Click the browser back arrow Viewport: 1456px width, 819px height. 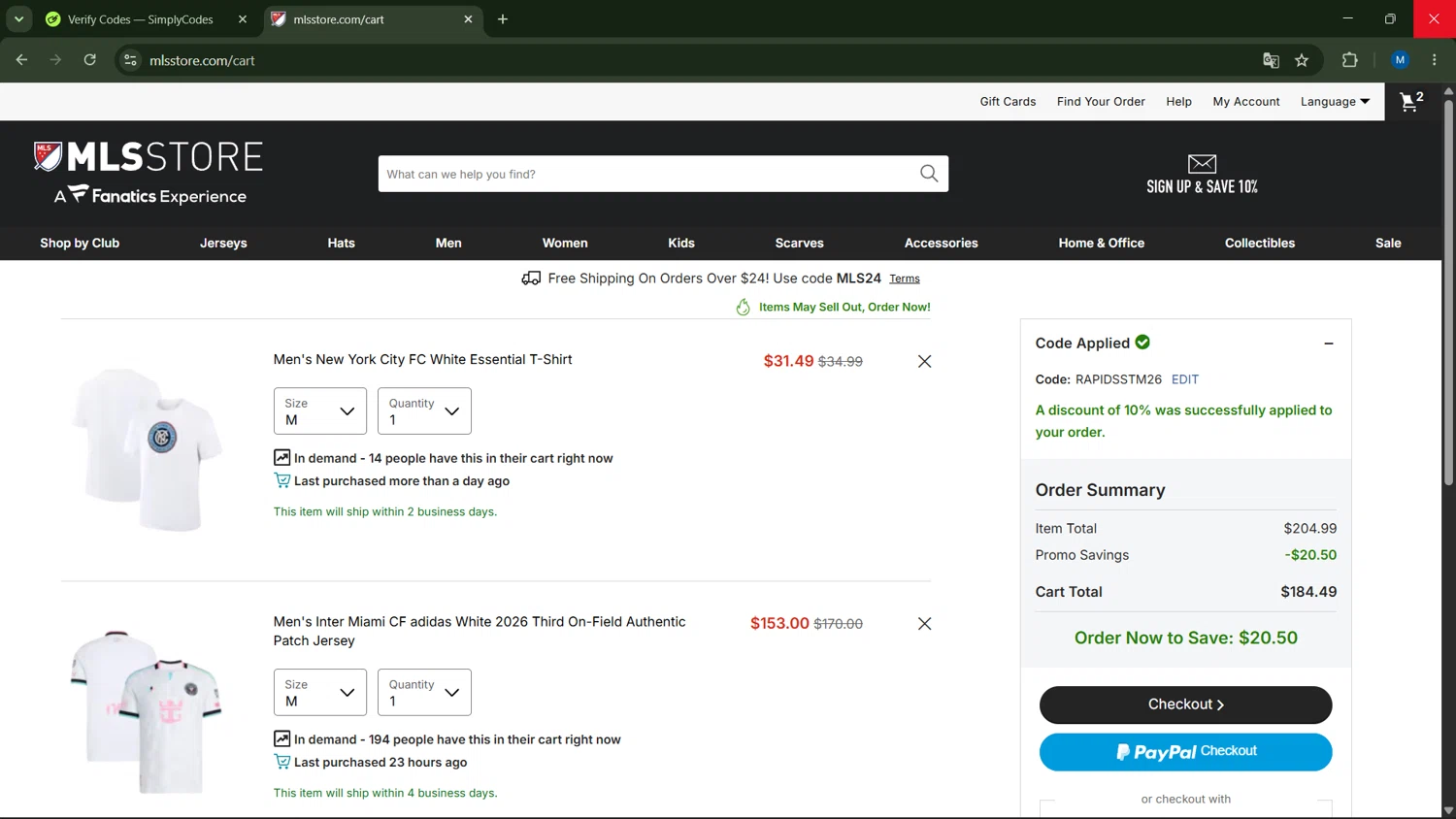[21, 60]
